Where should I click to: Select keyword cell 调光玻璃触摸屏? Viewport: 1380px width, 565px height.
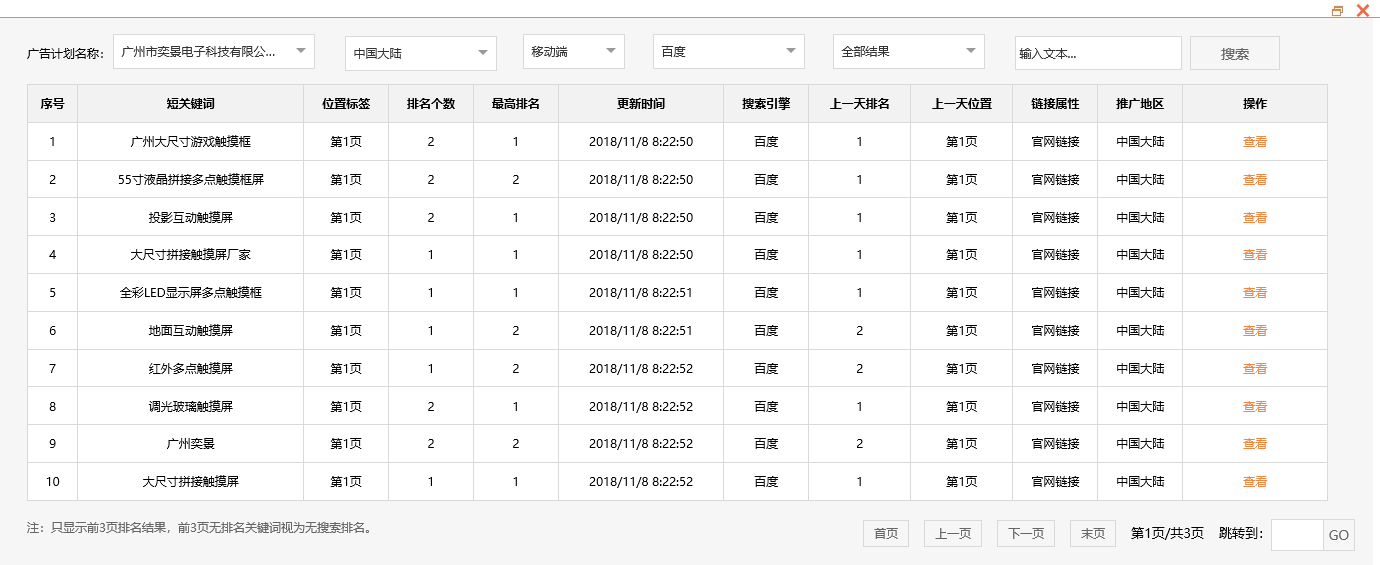click(x=190, y=406)
